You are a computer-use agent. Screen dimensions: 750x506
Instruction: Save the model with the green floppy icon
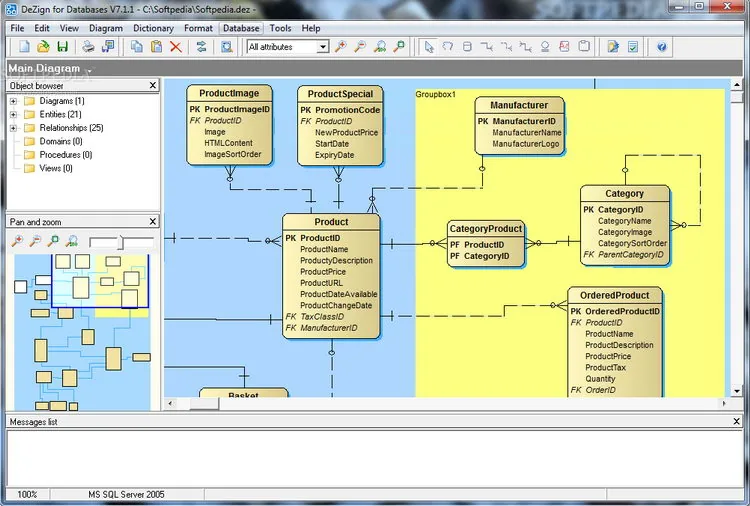click(63, 47)
